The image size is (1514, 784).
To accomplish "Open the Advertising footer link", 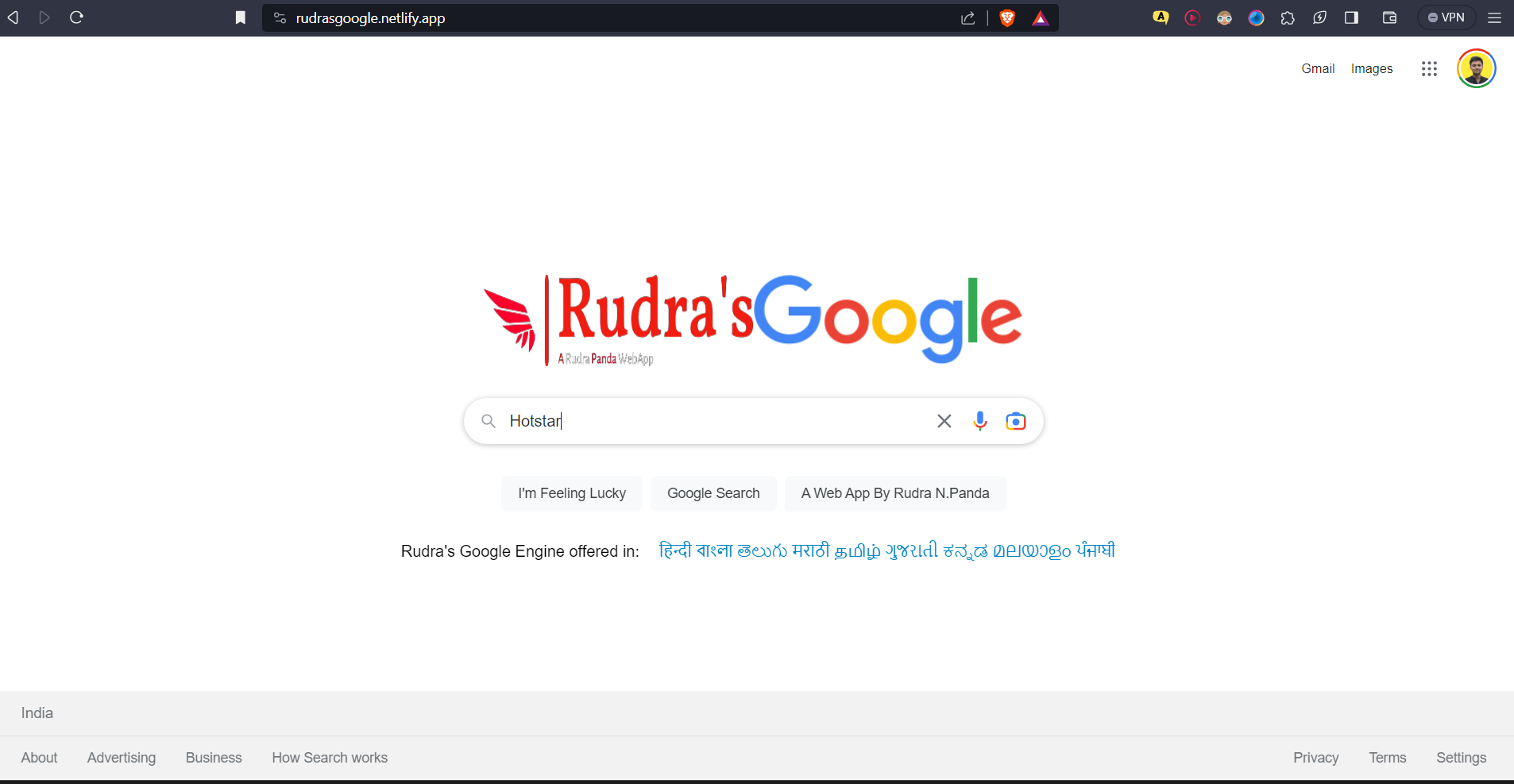I will pyautogui.click(x=122, y=758).
